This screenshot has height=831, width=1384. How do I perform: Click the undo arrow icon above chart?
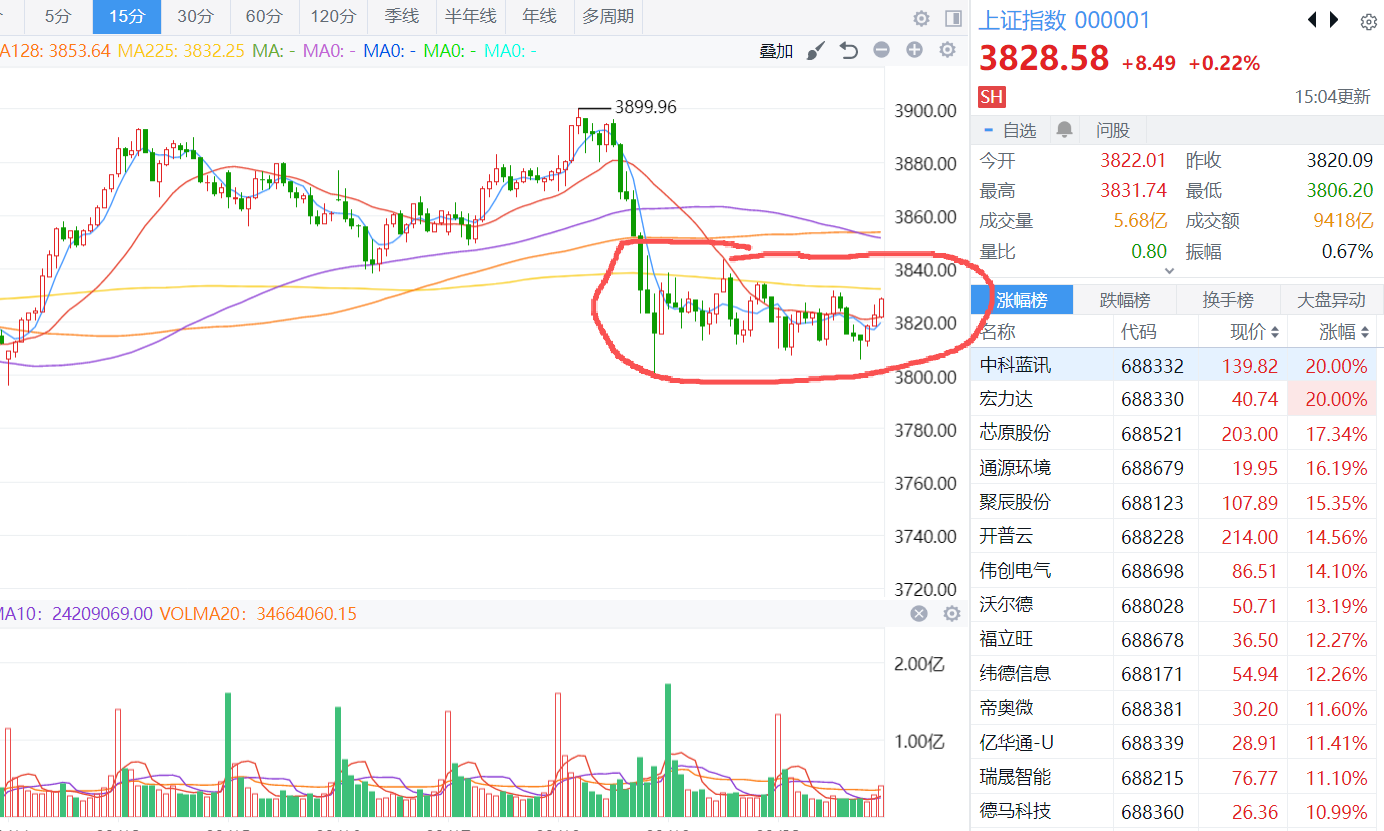(849, 50)
